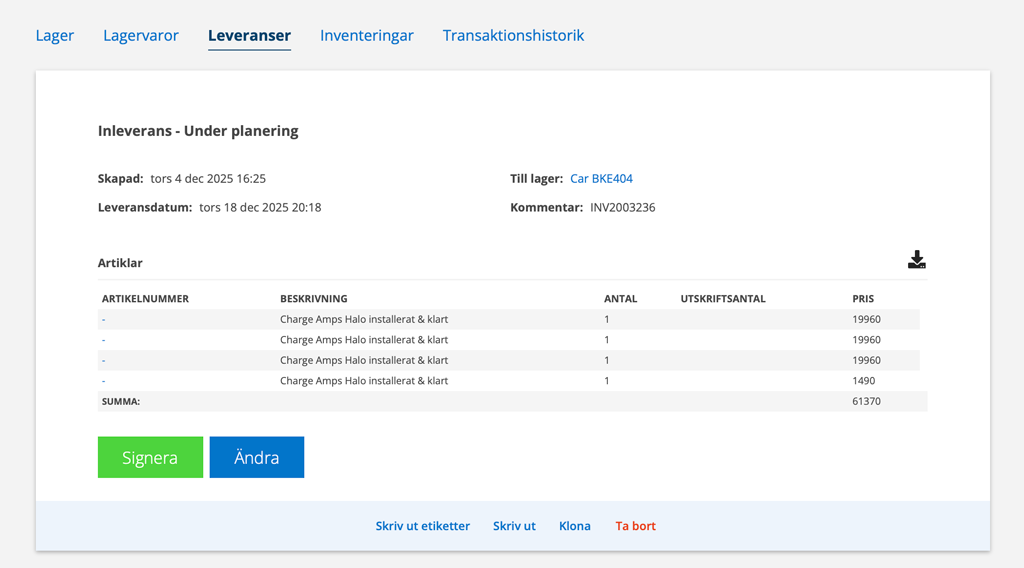
Task: Click the article row priced 1490
Action: point(363,381)
